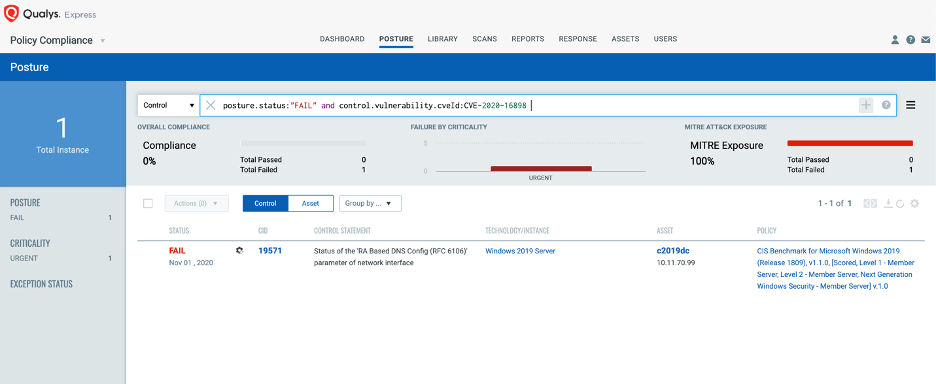
Task: Switch to the Control view button
Action: click(x=265, y=204)
